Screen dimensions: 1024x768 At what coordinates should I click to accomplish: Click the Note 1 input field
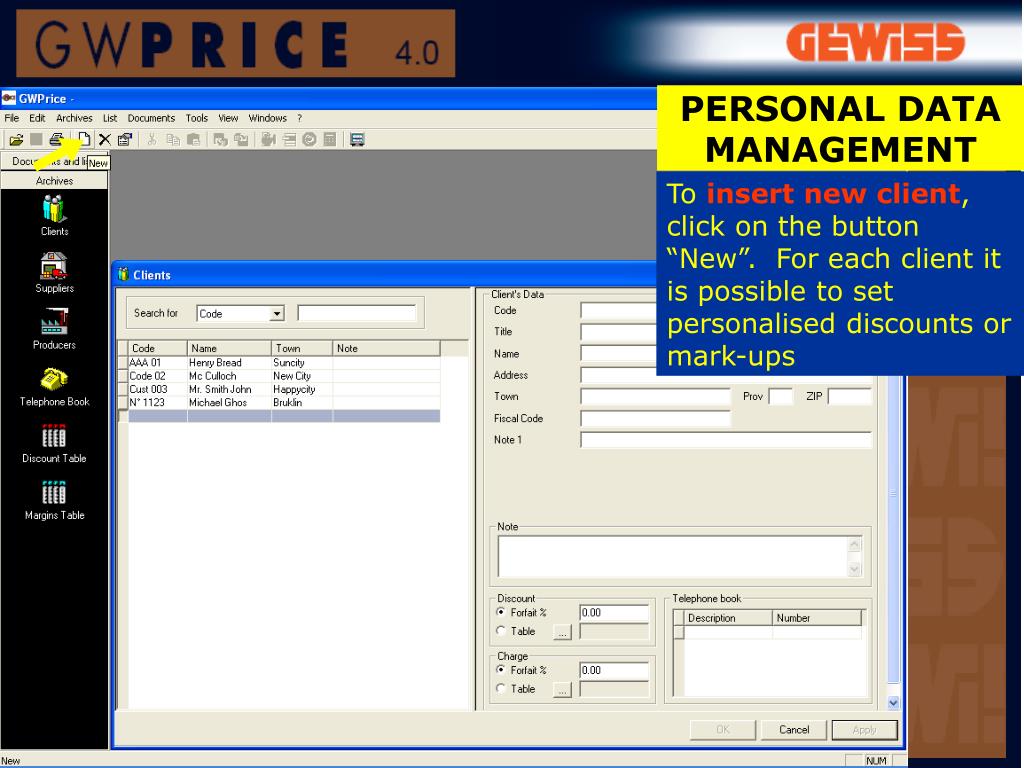tap(726, 440)
